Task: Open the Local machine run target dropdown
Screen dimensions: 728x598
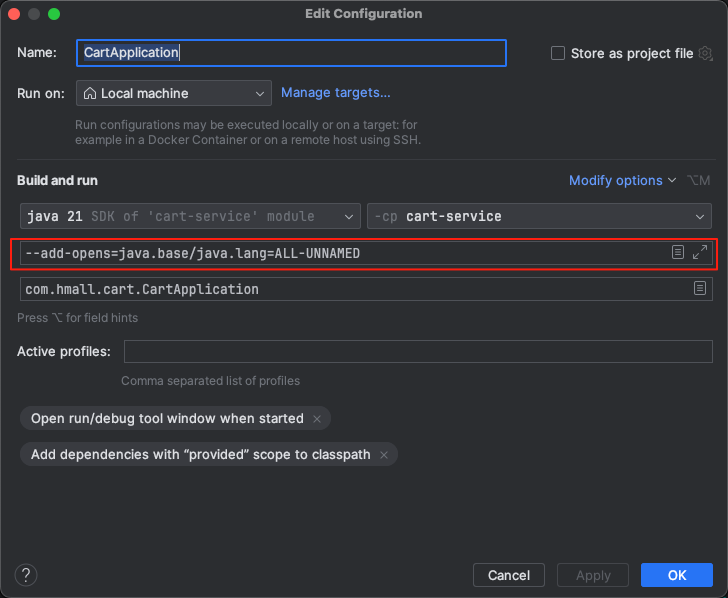Action: [x=173, y=93]
